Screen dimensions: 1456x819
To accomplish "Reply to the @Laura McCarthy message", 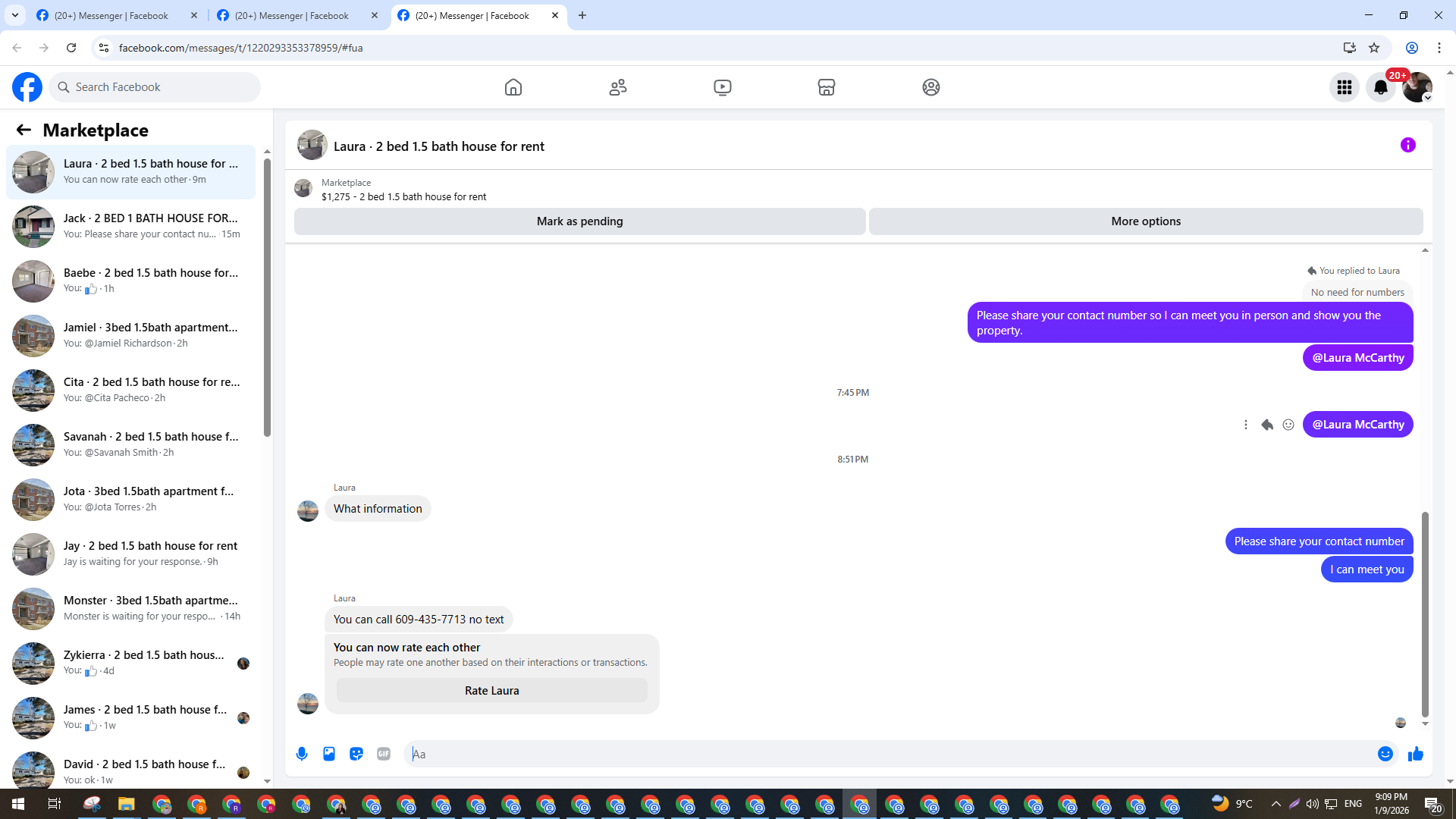I will coord(1266,425).
